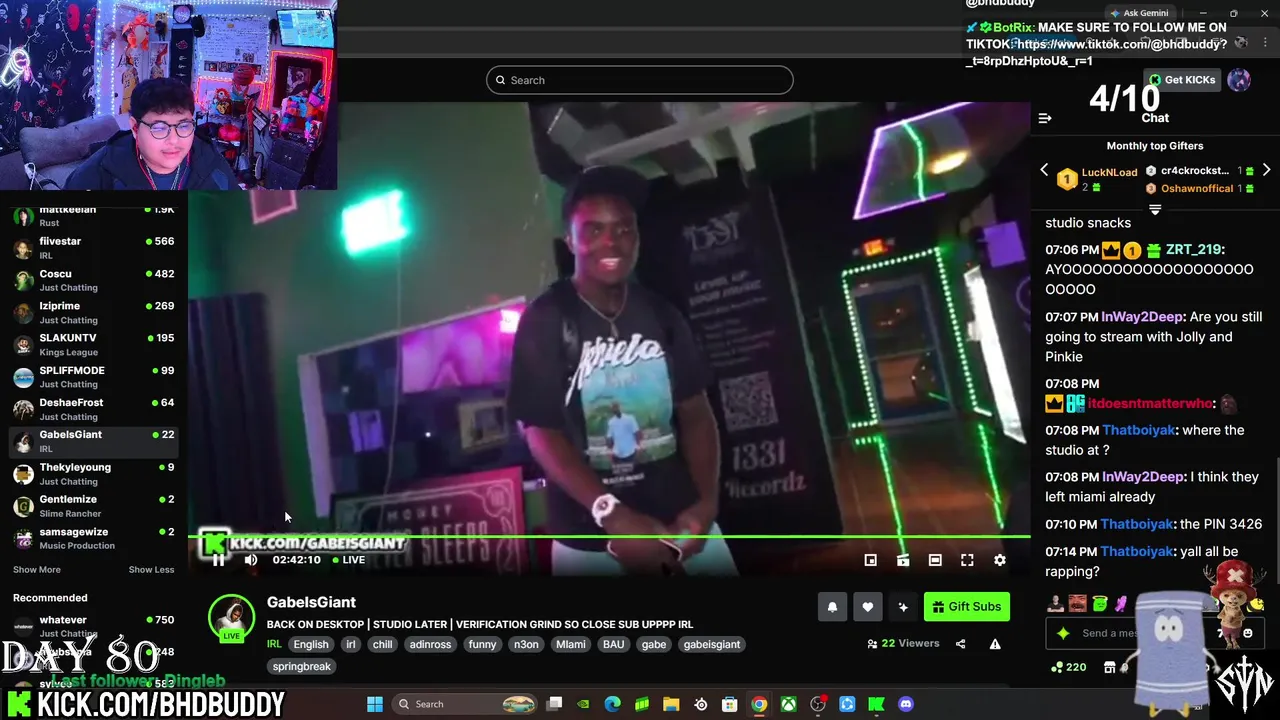Open the shop storefront icon below chat

click(1109, 667)
